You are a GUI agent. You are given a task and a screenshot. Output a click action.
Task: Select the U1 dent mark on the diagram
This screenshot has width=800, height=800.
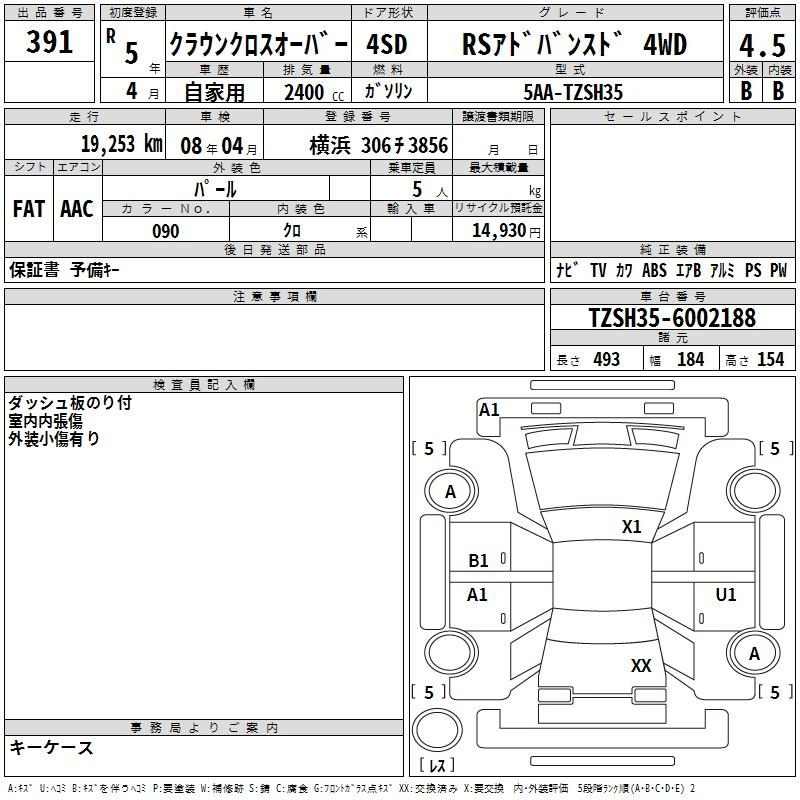(726, 594)
